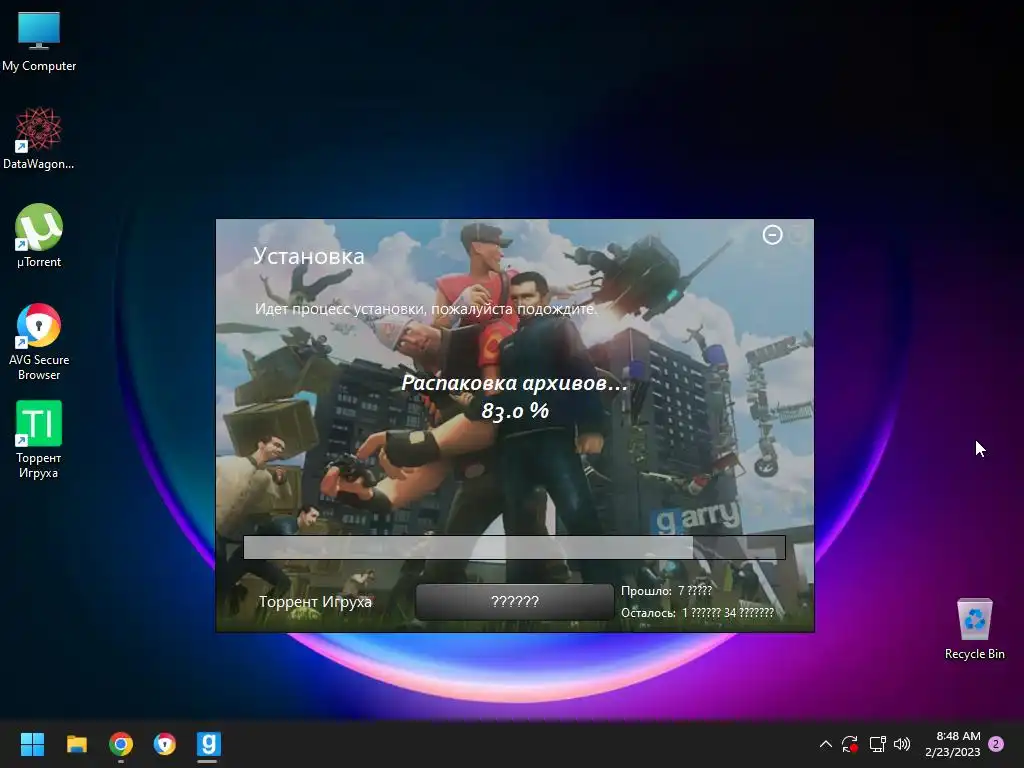Open the volume speaker tray icon
The image size is (1024, 768).
click(x=902, y=744)
